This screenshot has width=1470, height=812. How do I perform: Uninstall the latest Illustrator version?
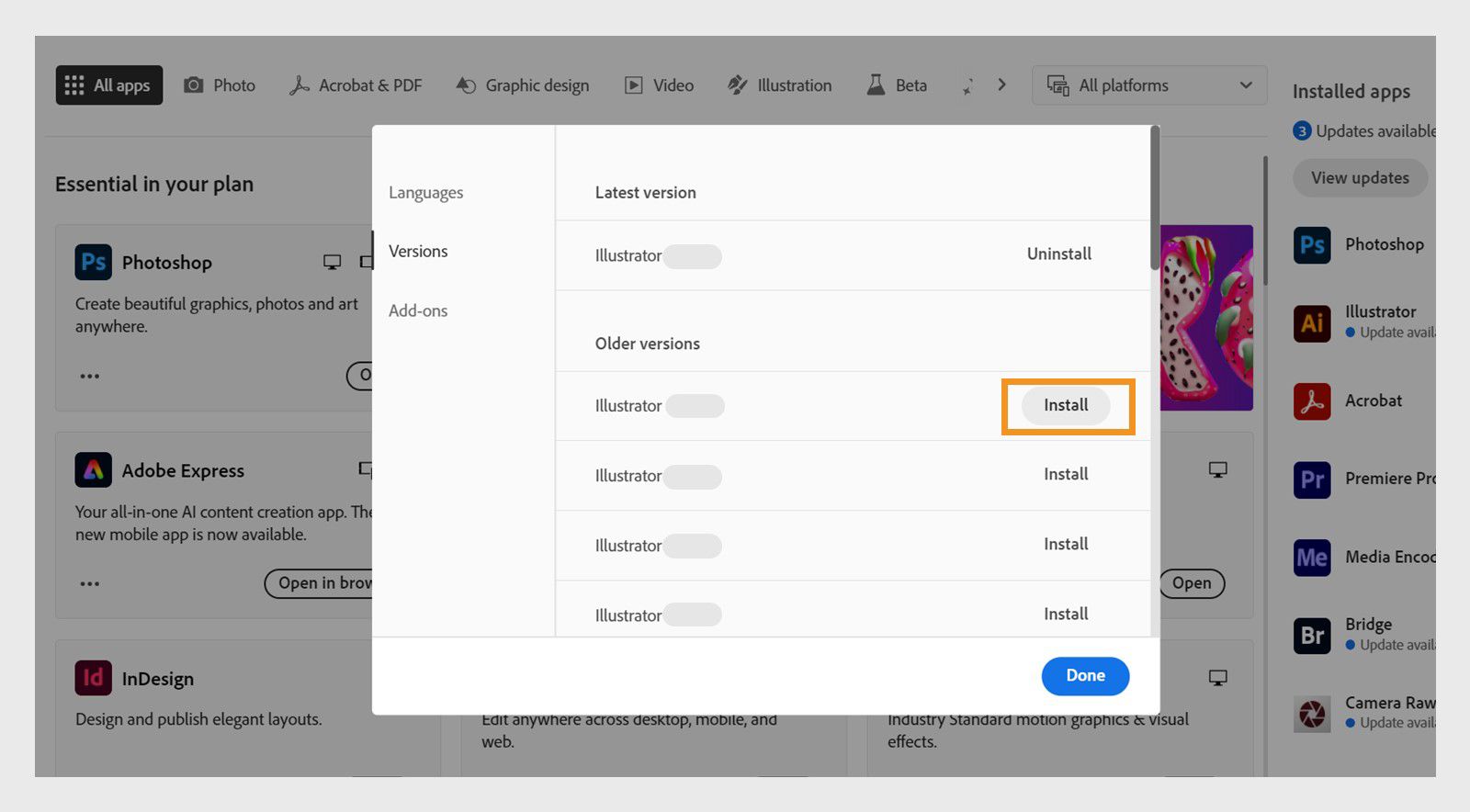pos(1059,254)
